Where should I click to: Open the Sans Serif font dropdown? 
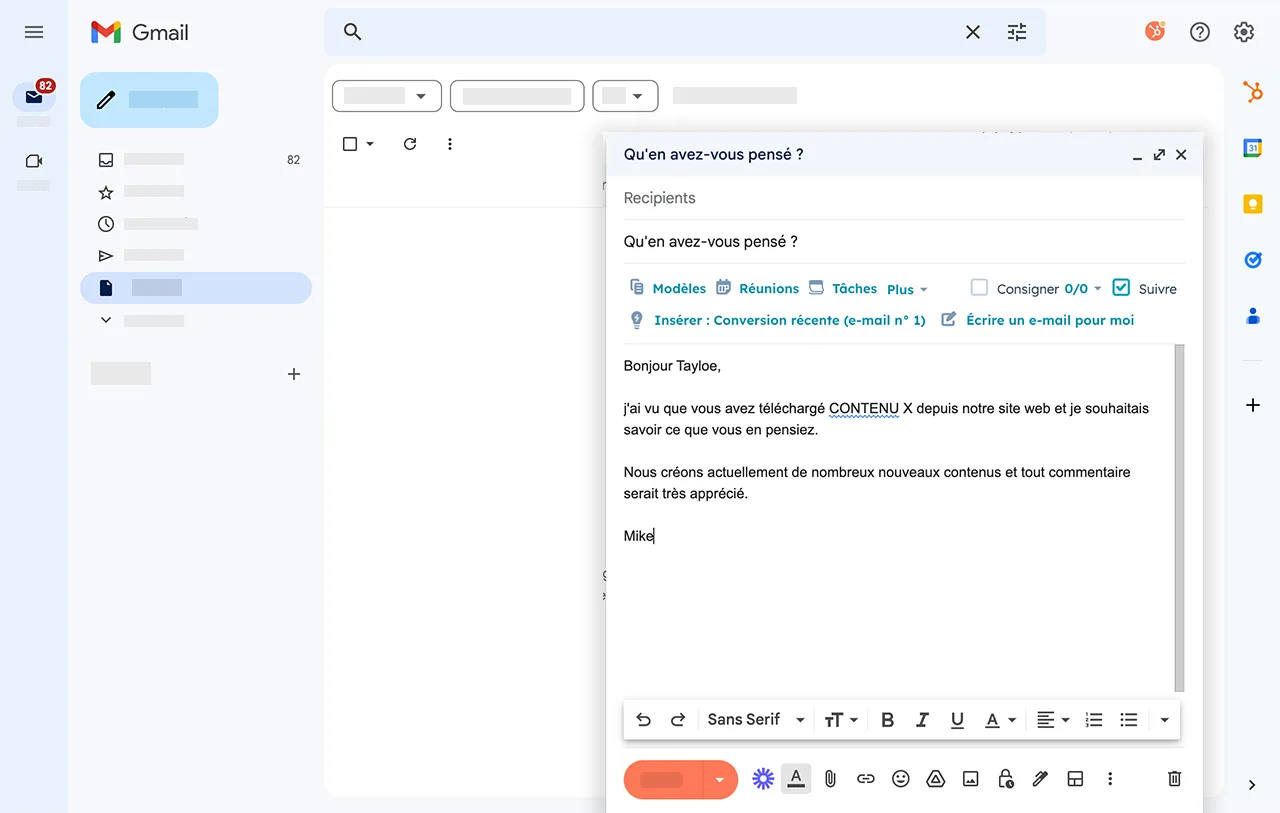tap(756, 720)
